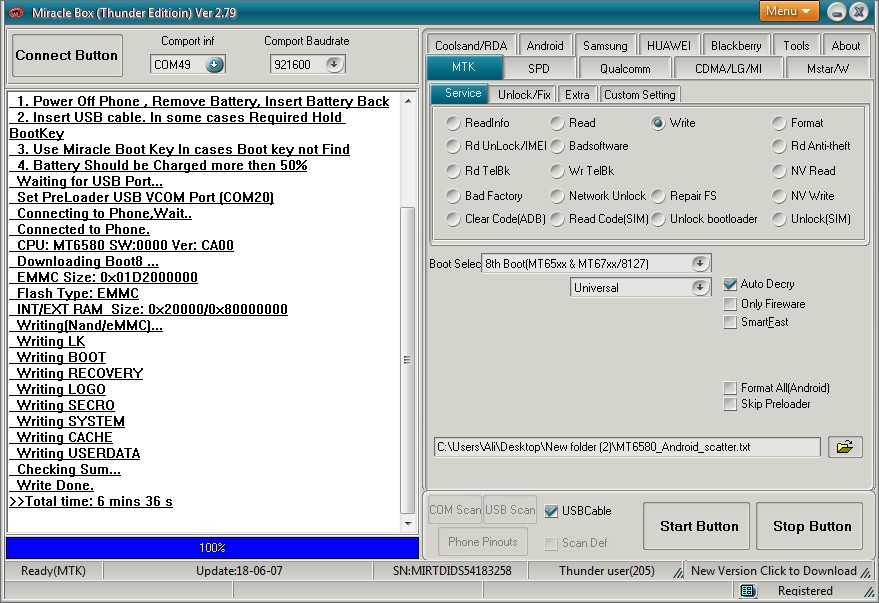Image resolution: width=879 pixels, height=603 pixels.
Task: Uncheck the Auto Decry checkbox
Action: click(730, 285)
